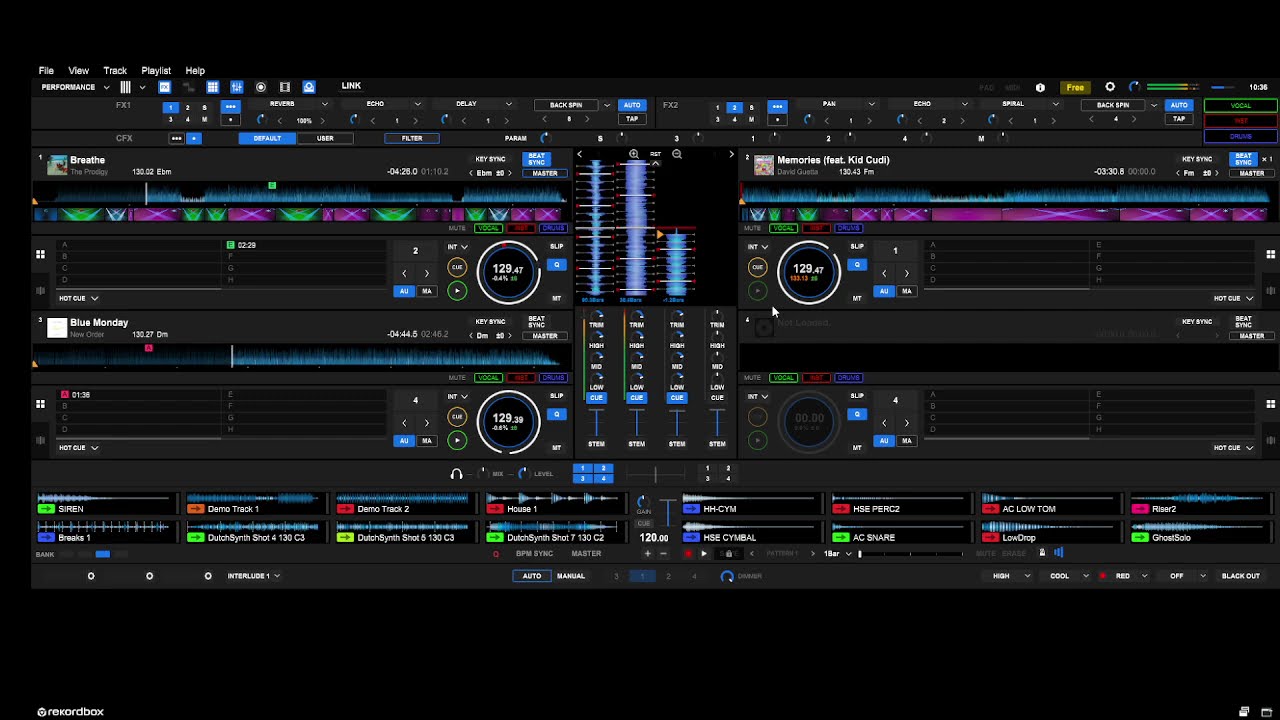The width and height of the screenshot is (1280, 720).
Task: Toggle MASTER on deck 3 Blue Monday
Action: (545, 336)
